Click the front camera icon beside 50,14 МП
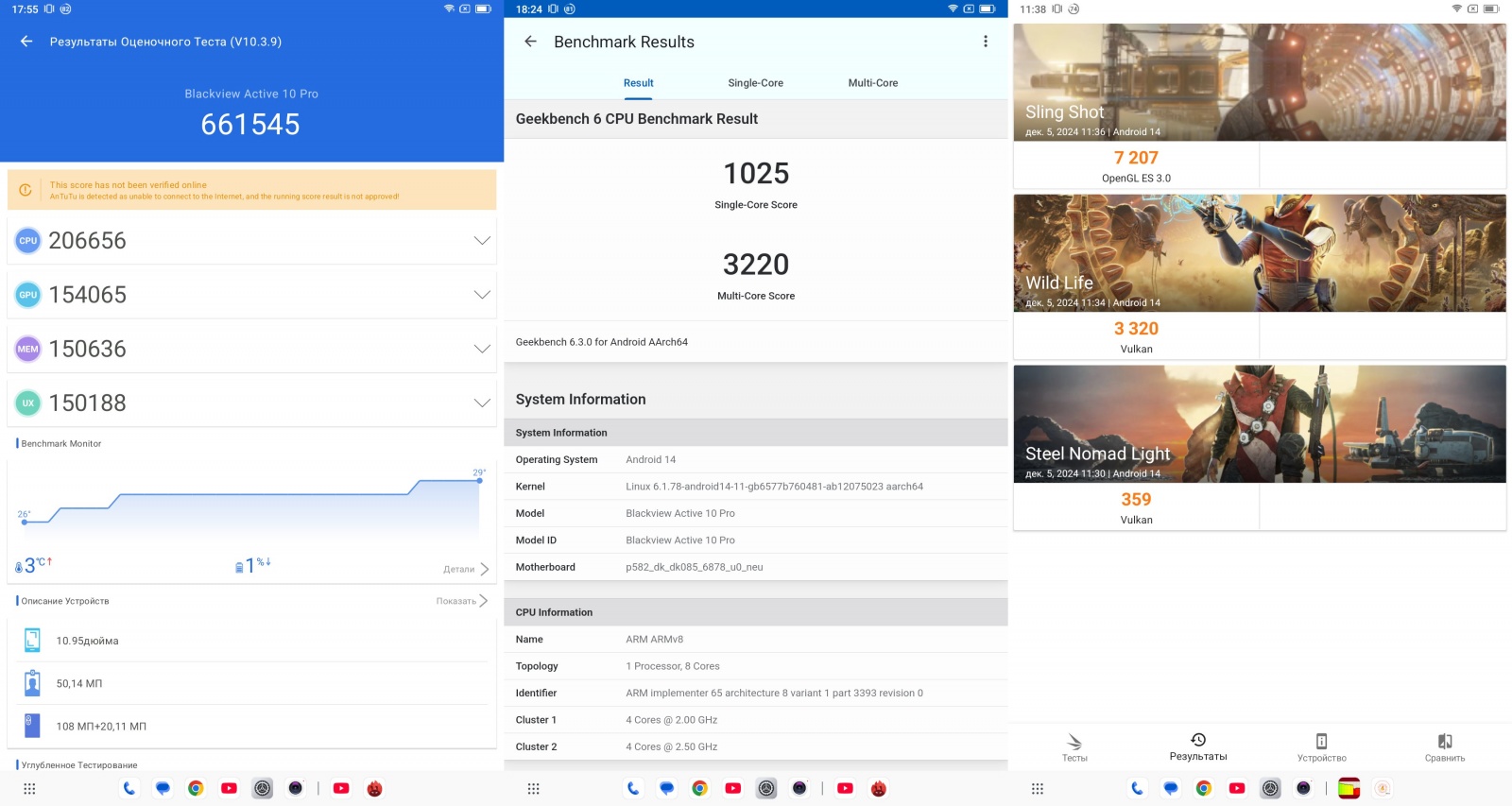1512x806 pixels. 32,683
